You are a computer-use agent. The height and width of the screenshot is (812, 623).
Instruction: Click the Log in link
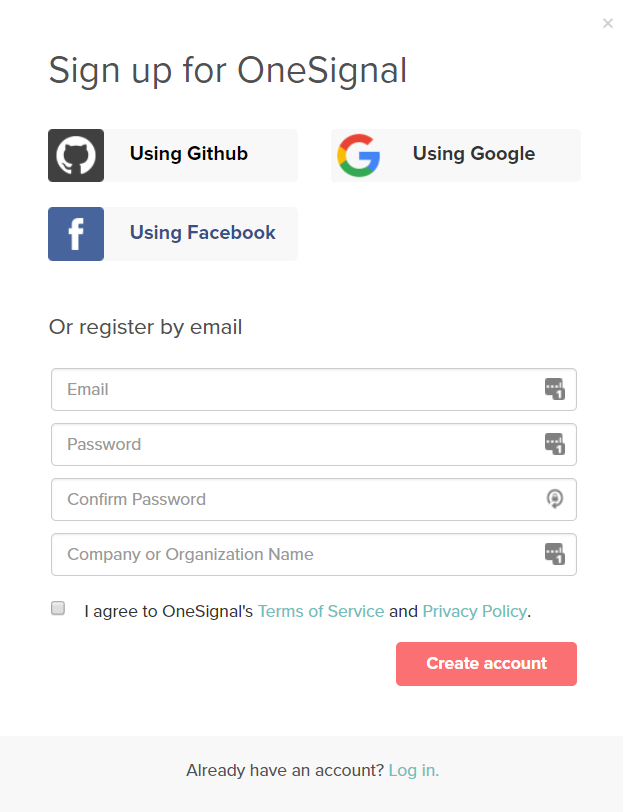(413, 770)
